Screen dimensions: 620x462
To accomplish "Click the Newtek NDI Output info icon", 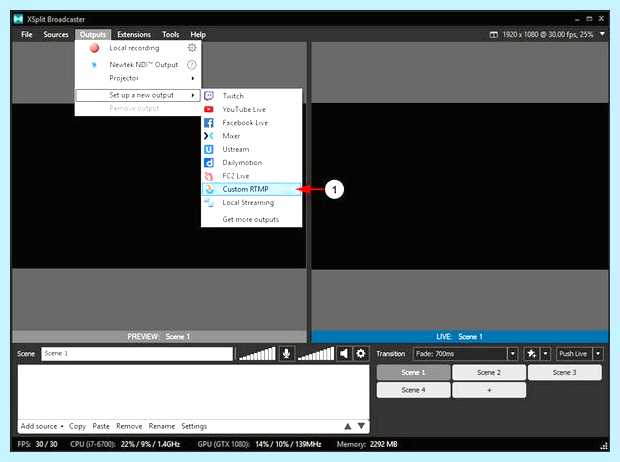I will (192, 64).
